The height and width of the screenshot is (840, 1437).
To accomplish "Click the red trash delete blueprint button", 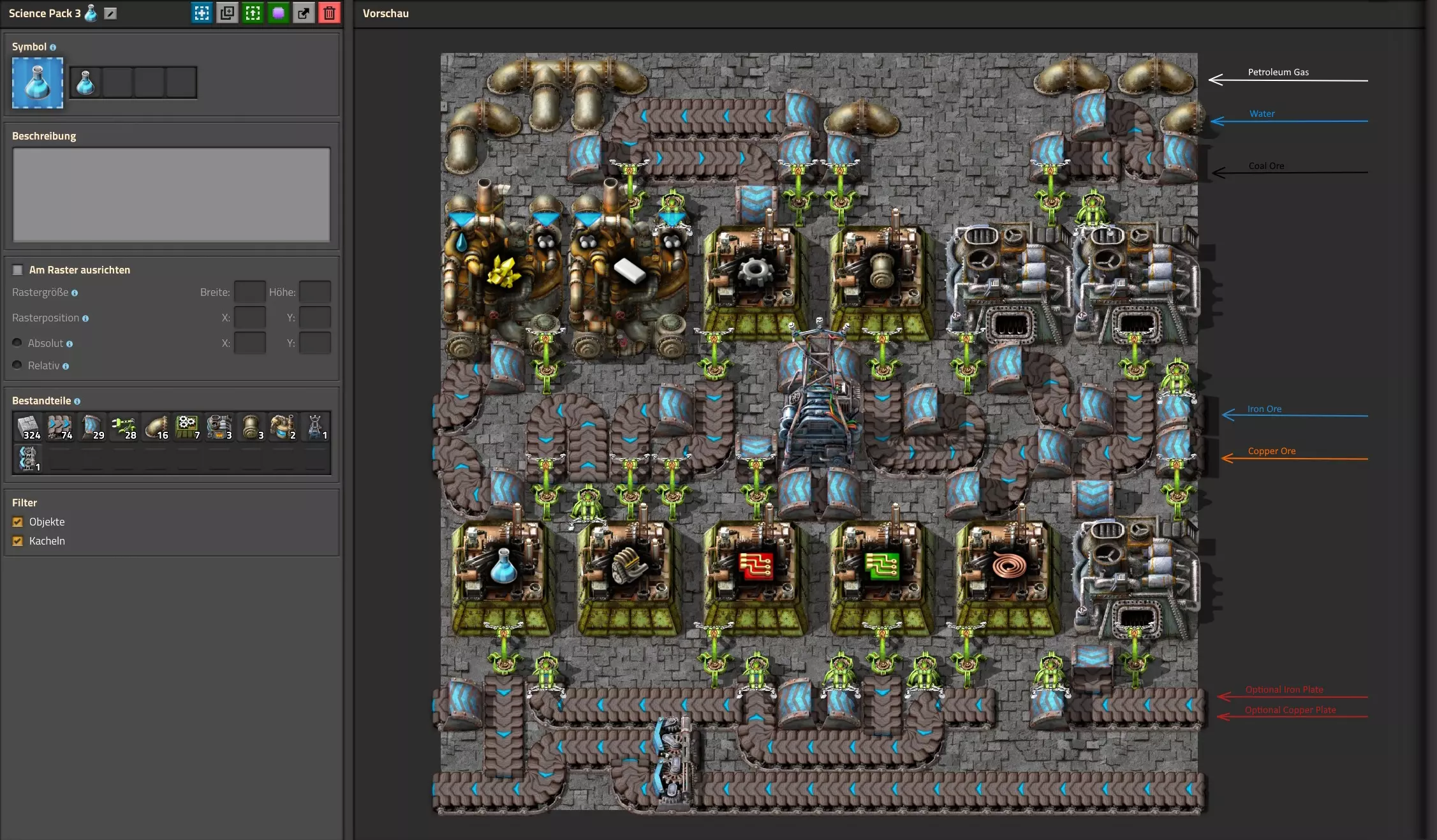I will pos(329,13).
